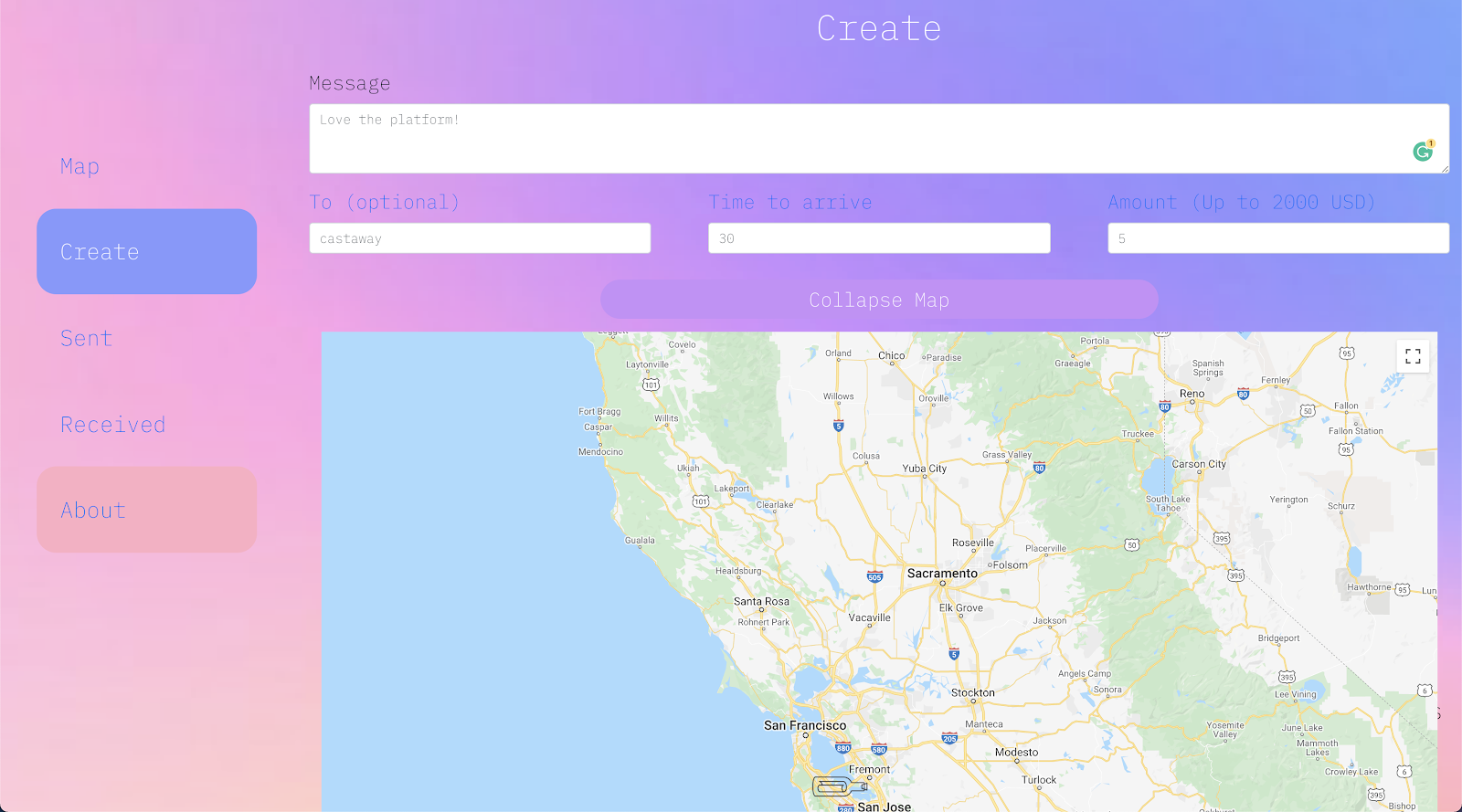
Task: Click Carson City label on map
Action: (x=1199, y=464)
